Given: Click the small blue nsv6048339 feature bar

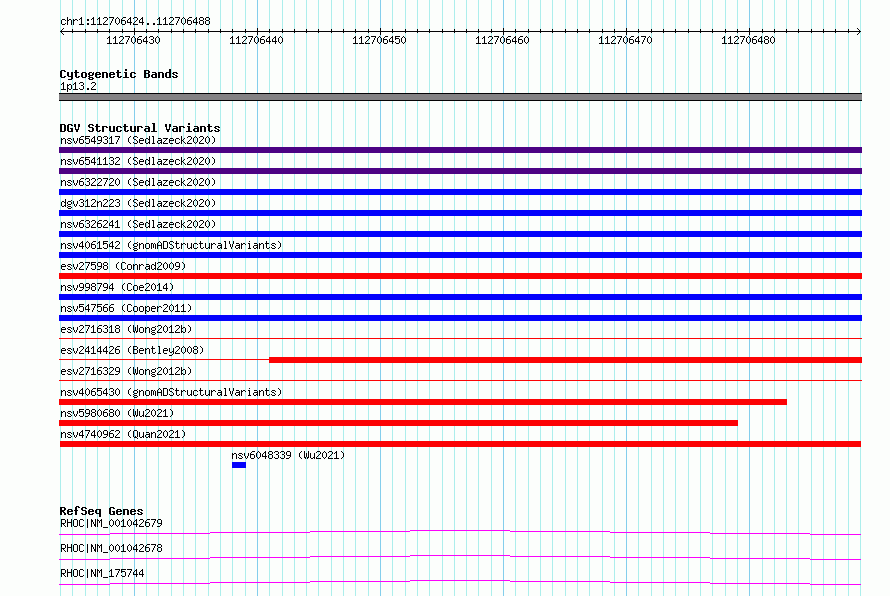Looking at the screenshot, I should (239, 465).
